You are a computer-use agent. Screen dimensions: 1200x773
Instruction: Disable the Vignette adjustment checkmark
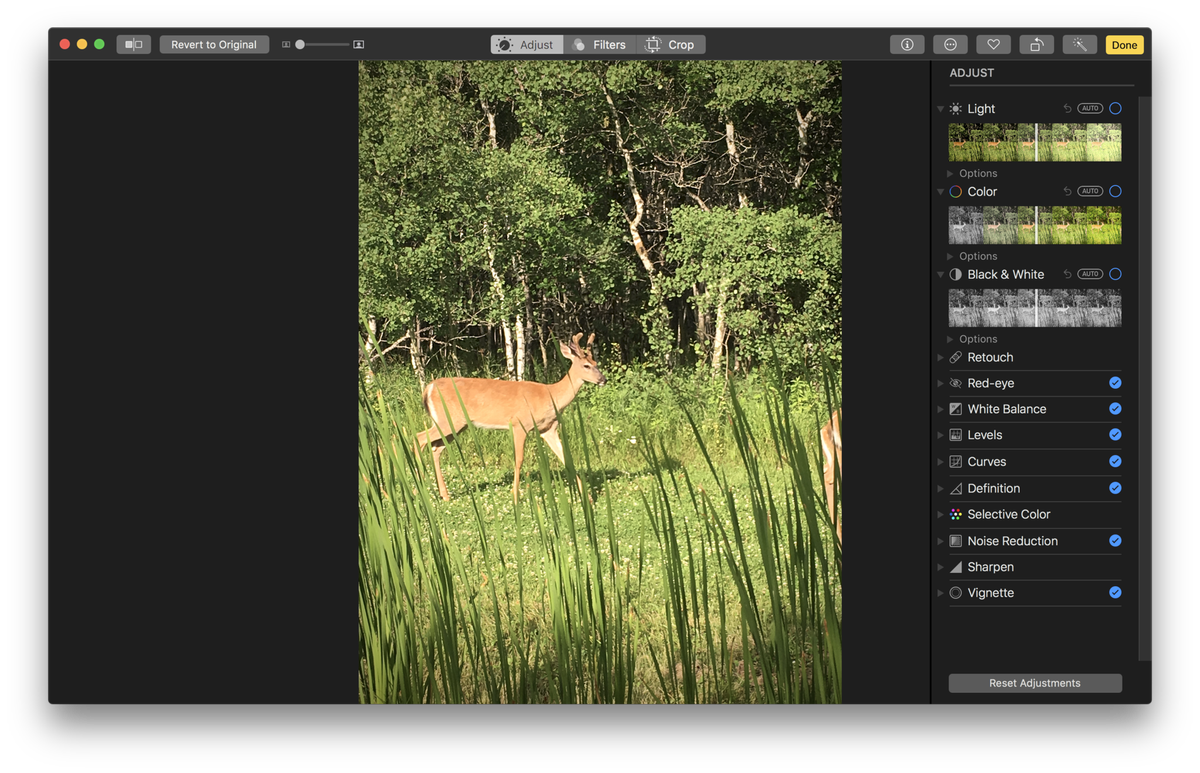click(x=1114, y=592)
